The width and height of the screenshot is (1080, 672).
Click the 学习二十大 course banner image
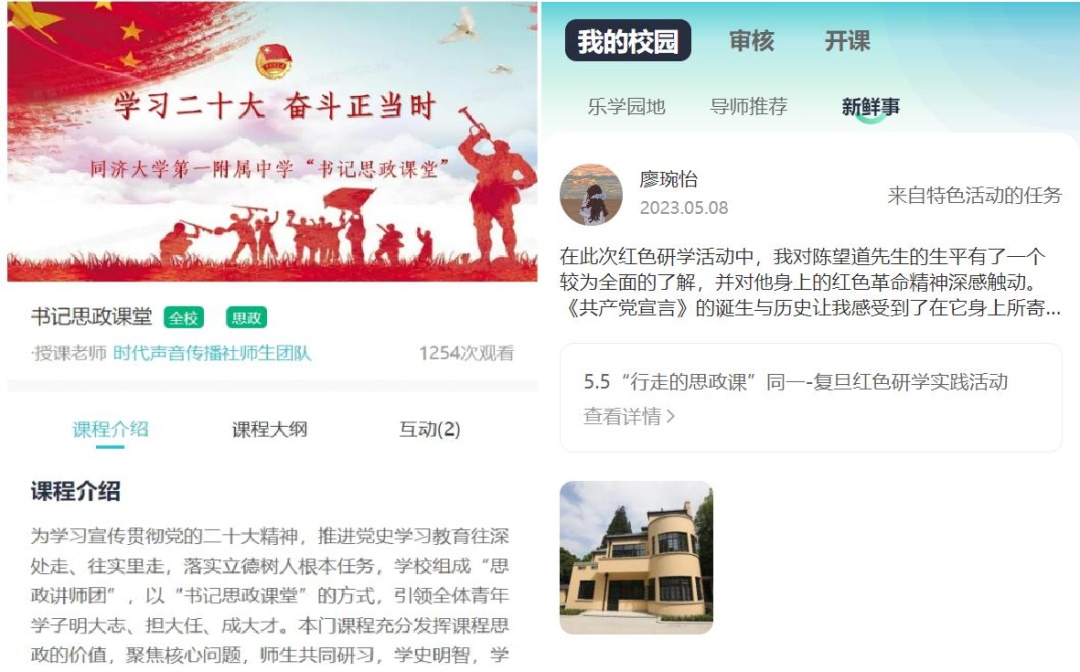click(272, 142)
